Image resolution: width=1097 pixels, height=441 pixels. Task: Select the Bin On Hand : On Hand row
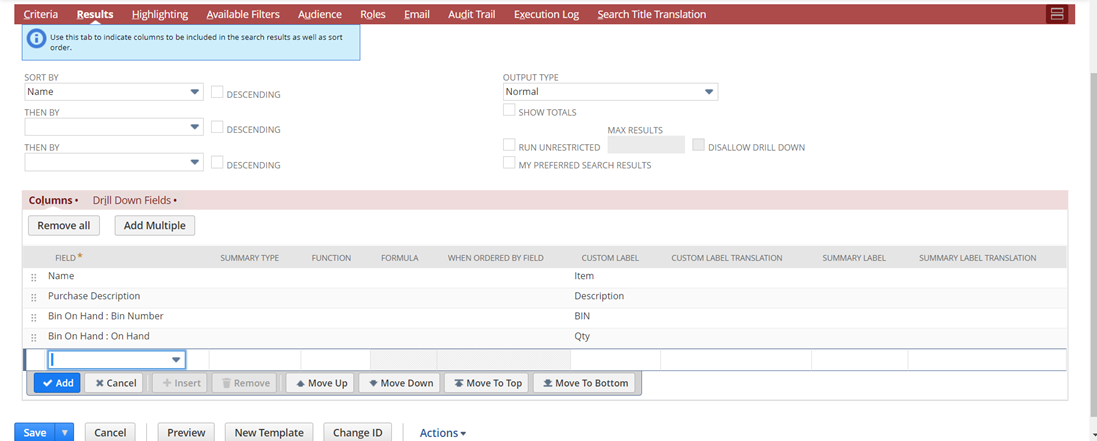tap(545, 337)
